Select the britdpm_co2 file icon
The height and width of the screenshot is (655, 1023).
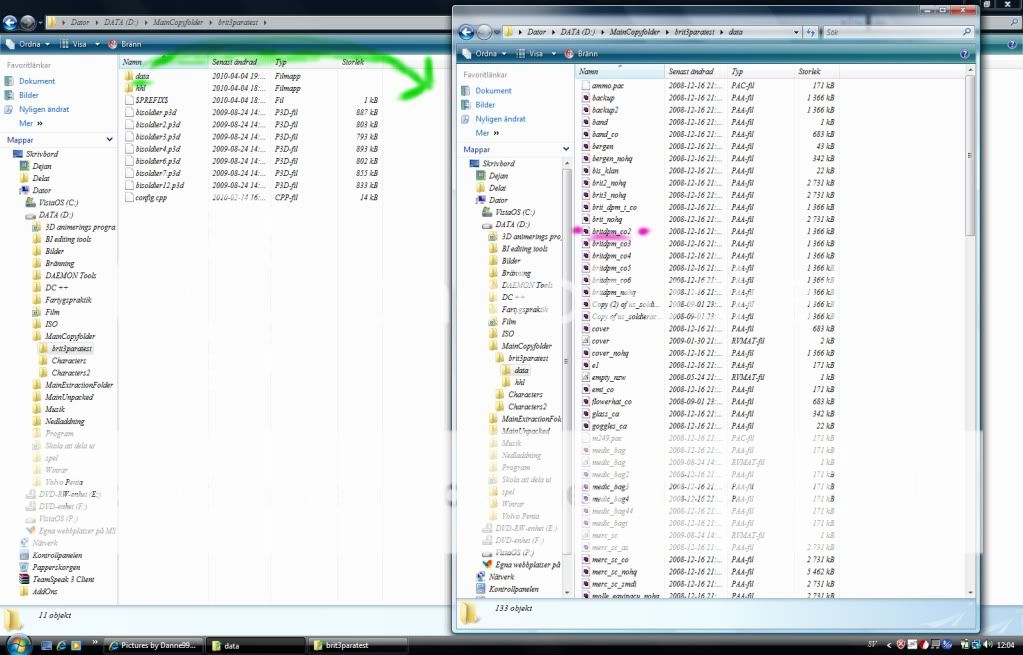click(585, 231)
